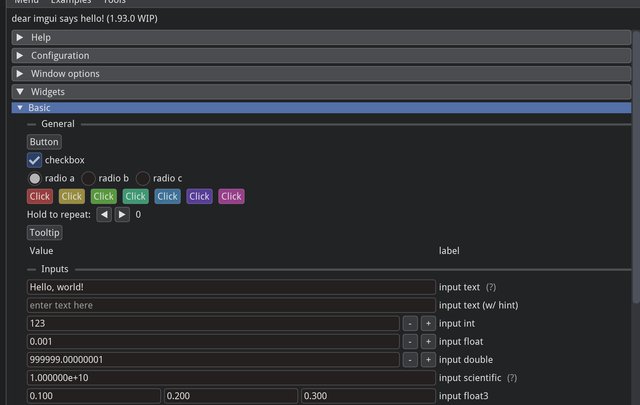Click the input scientific field
Image resolution: width=640 pixels, height=405 pixels.
coord(231,378)
